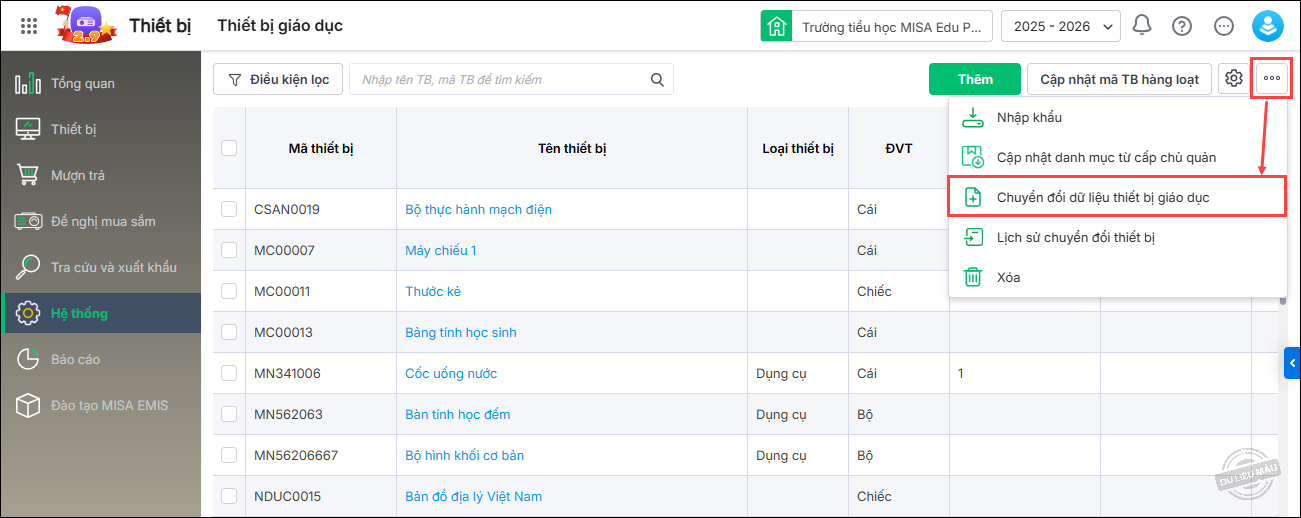Toggle the select-all header checkbox
The image size is (1301, 518).
tap(229, 148)
